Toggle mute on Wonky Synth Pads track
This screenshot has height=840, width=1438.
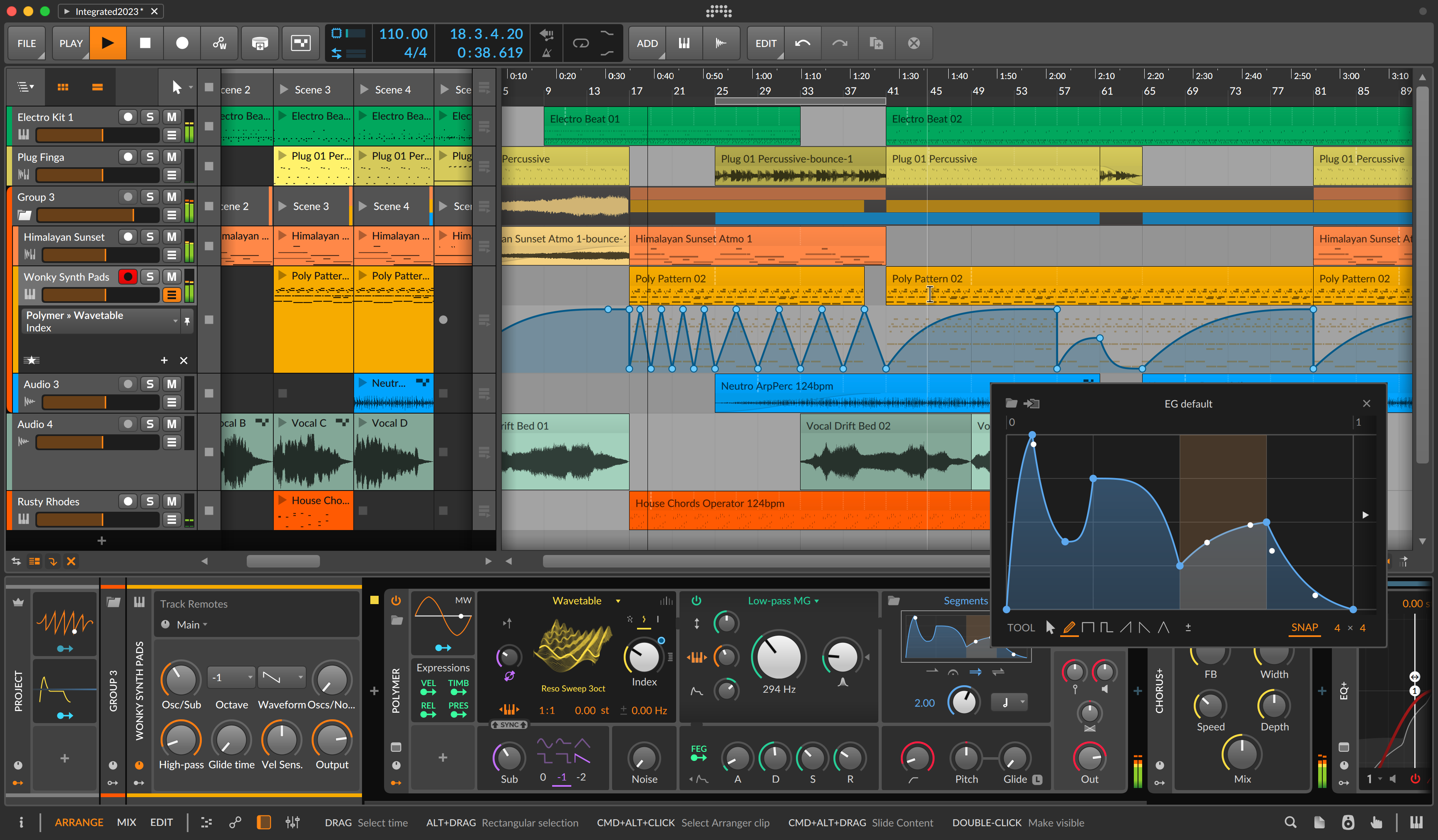(x=173, y=276)
